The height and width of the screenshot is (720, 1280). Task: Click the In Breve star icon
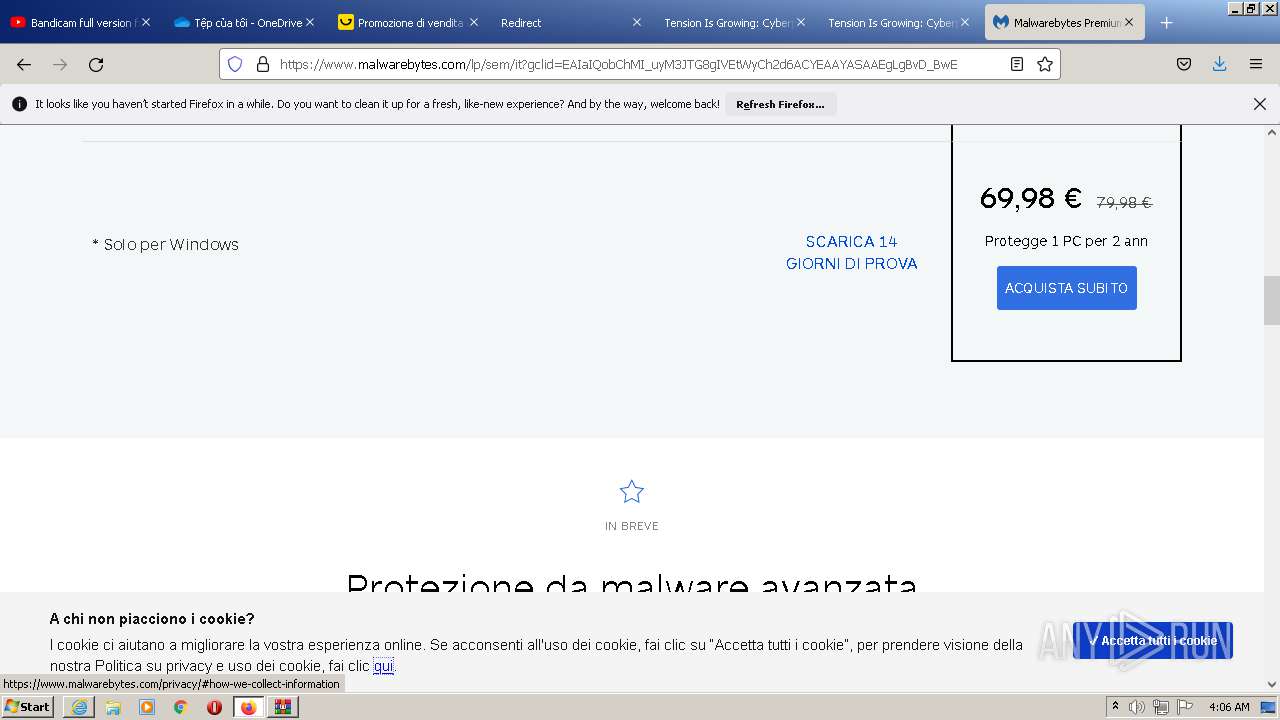click(x=632, y=492)
